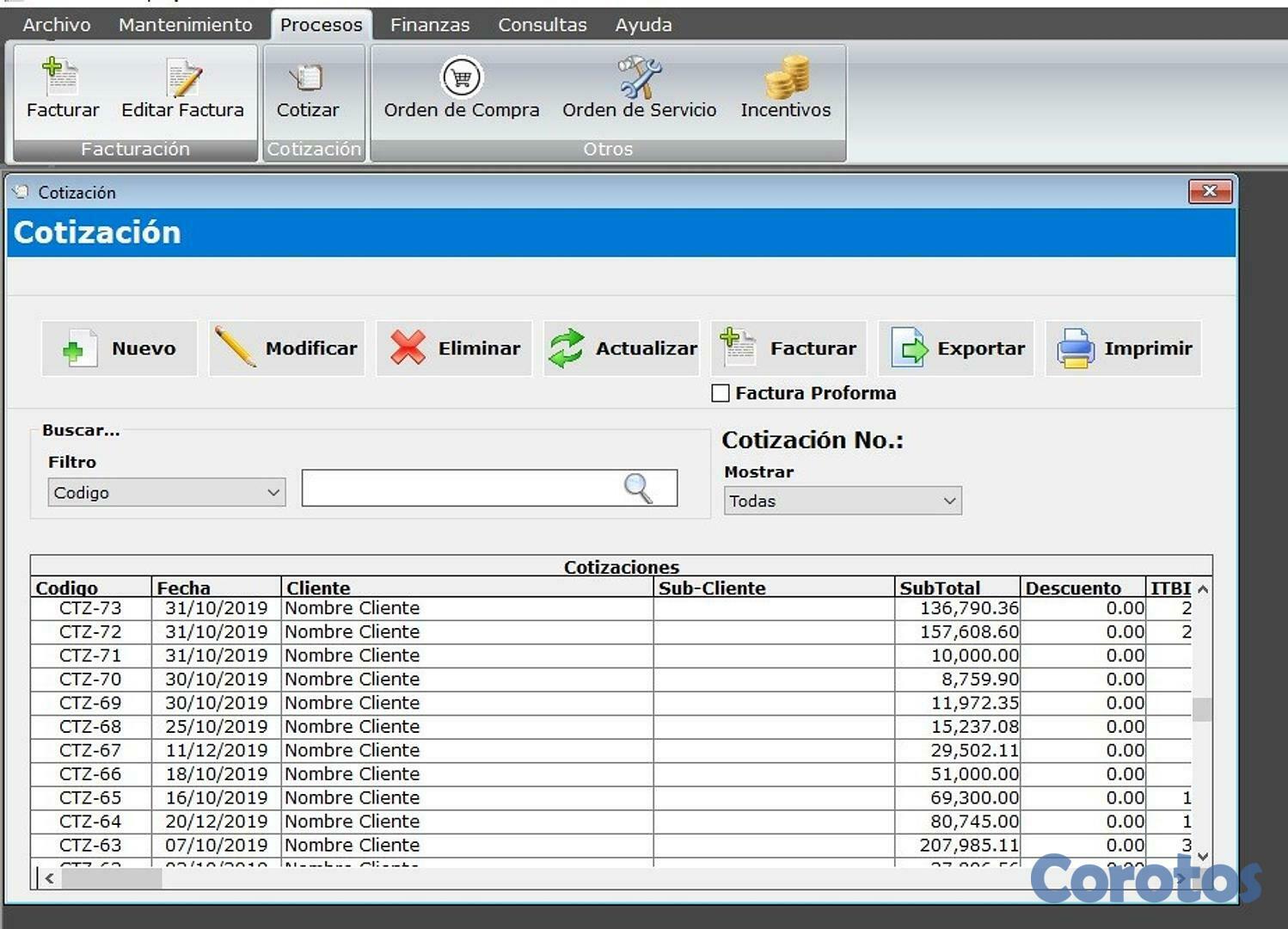Screen dimensions: 1288x929
Task: Enable the Factura Proforma checkbox
Action: point(721,393)
